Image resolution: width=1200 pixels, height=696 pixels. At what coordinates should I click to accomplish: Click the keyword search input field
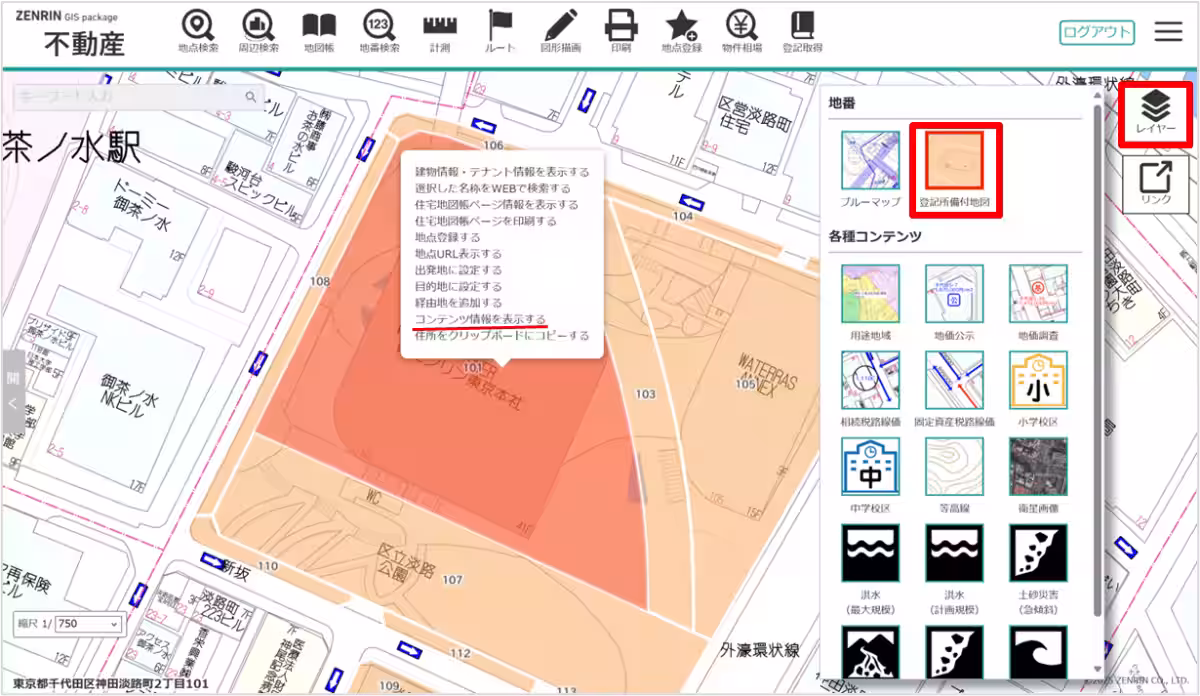[127, 96]
